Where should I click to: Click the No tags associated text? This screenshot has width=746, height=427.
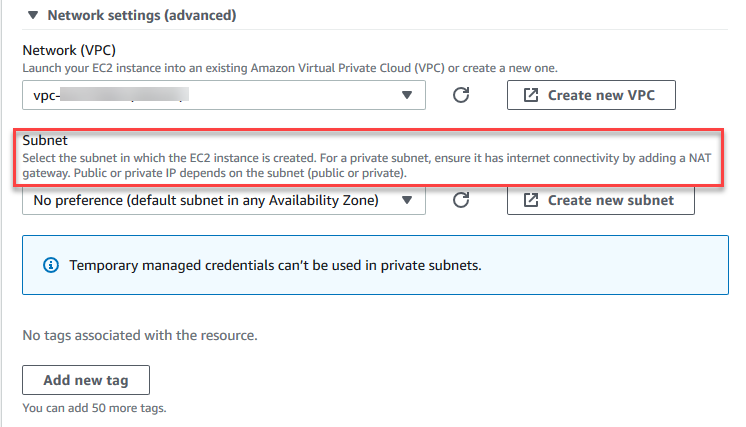click(x=140, y=335)
